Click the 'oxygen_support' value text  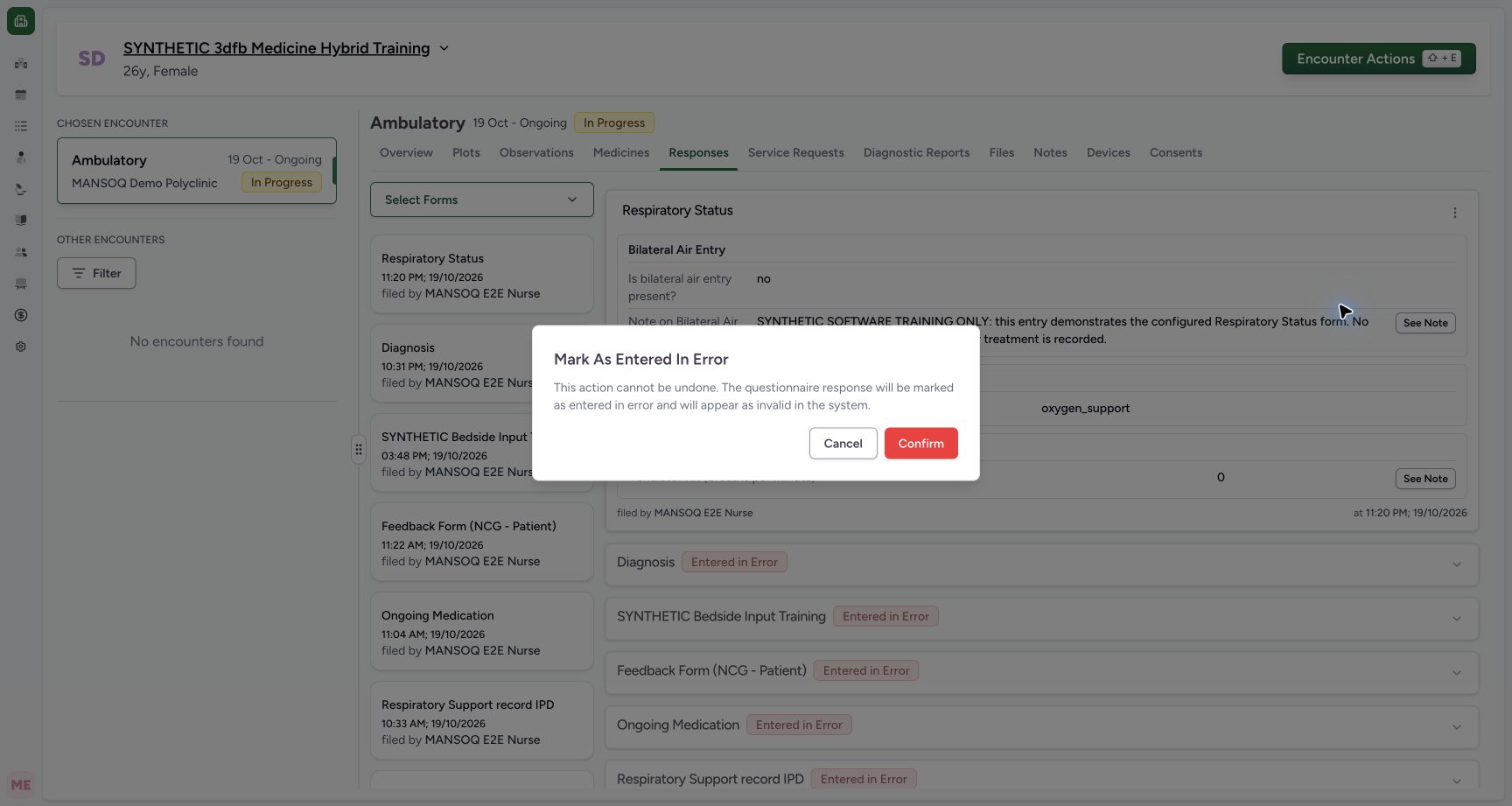pyautogui.click(x=1085, y=408)
